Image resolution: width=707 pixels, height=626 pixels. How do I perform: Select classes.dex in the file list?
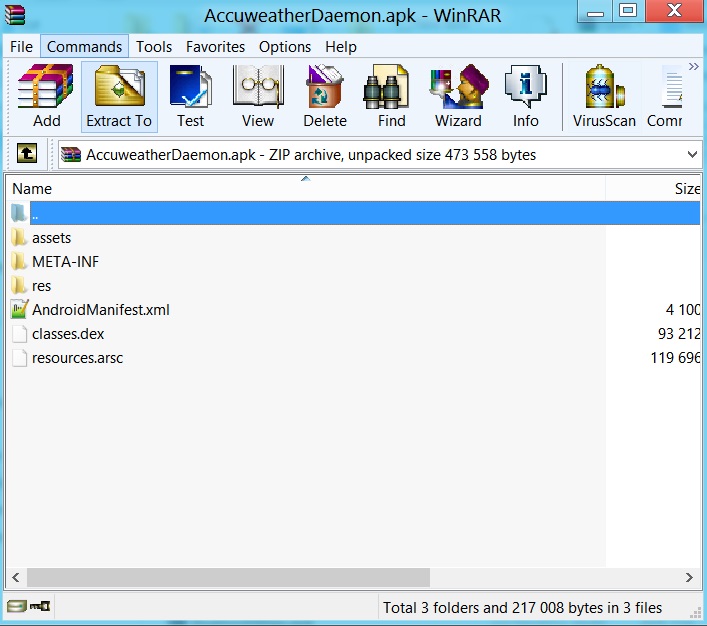click(x=354, y=334)
